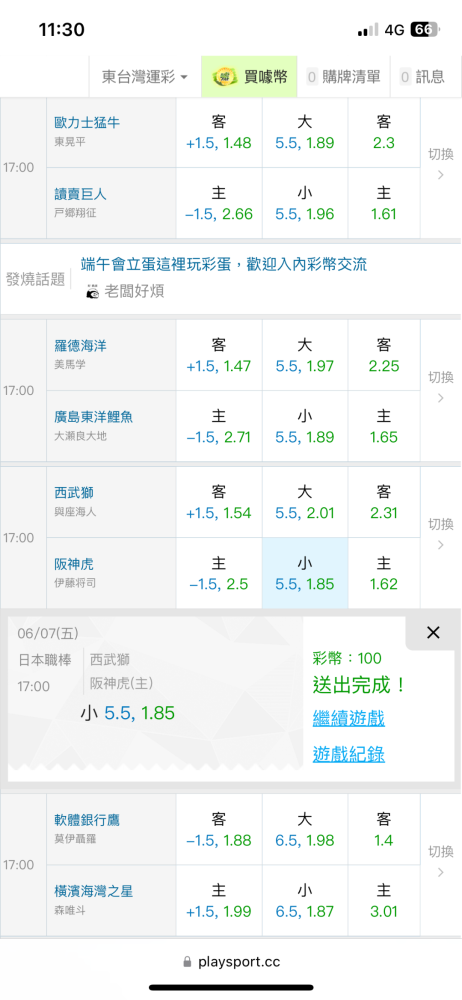Select 客 +1.5, 1.47 for 羅德海洋
The image size is (462, 1000).
pos(219,355)
